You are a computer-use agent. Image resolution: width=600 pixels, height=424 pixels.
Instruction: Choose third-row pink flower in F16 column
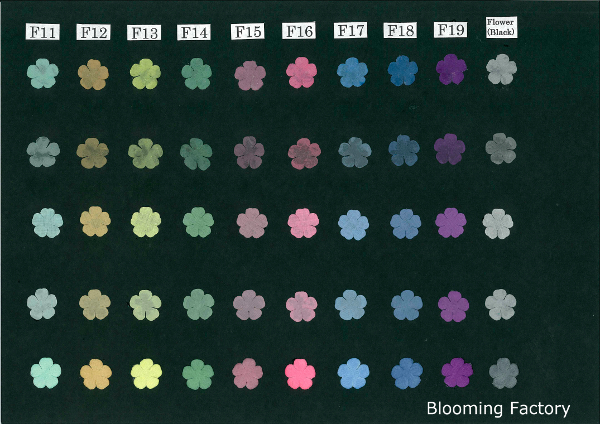[x=303, y=223]
